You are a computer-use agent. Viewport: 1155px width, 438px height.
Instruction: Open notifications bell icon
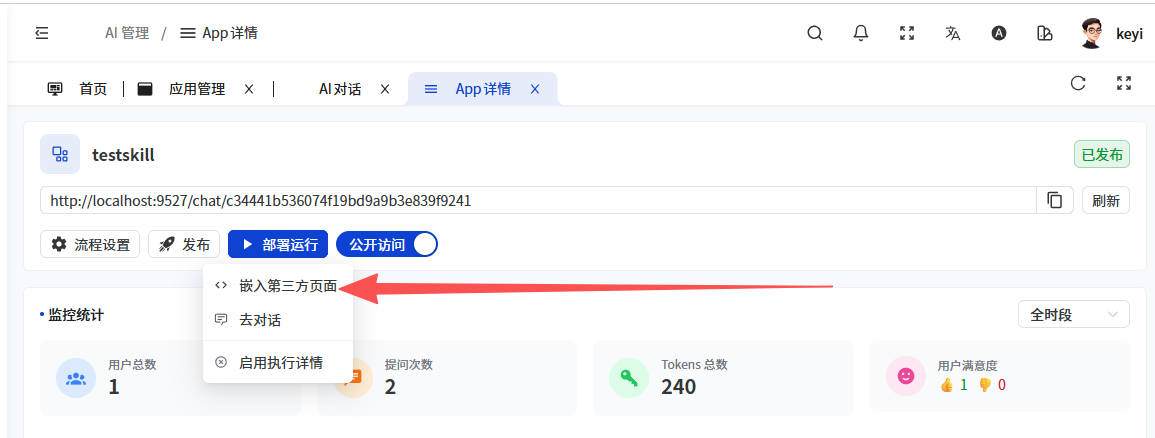861,33
